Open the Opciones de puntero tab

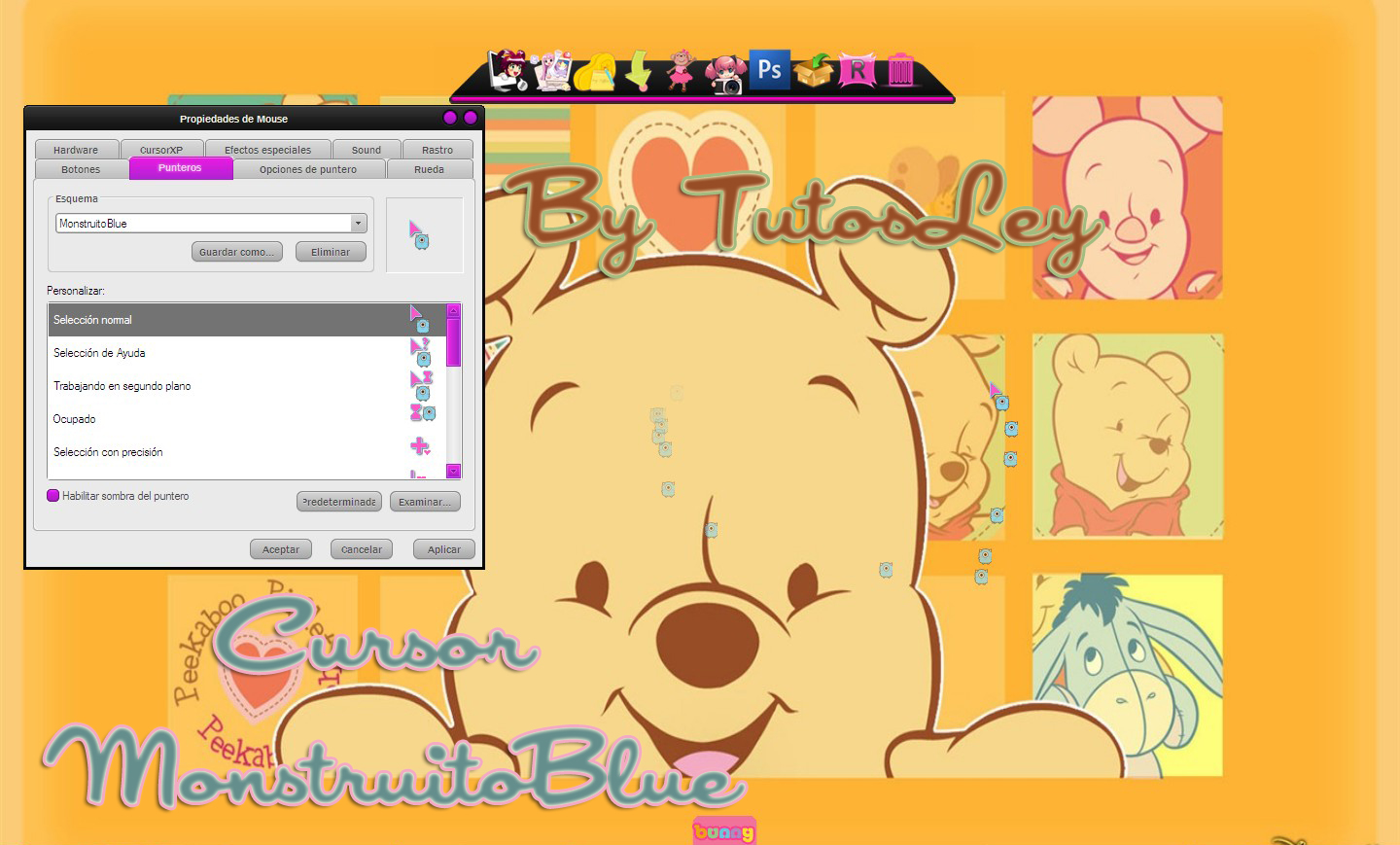308,169
